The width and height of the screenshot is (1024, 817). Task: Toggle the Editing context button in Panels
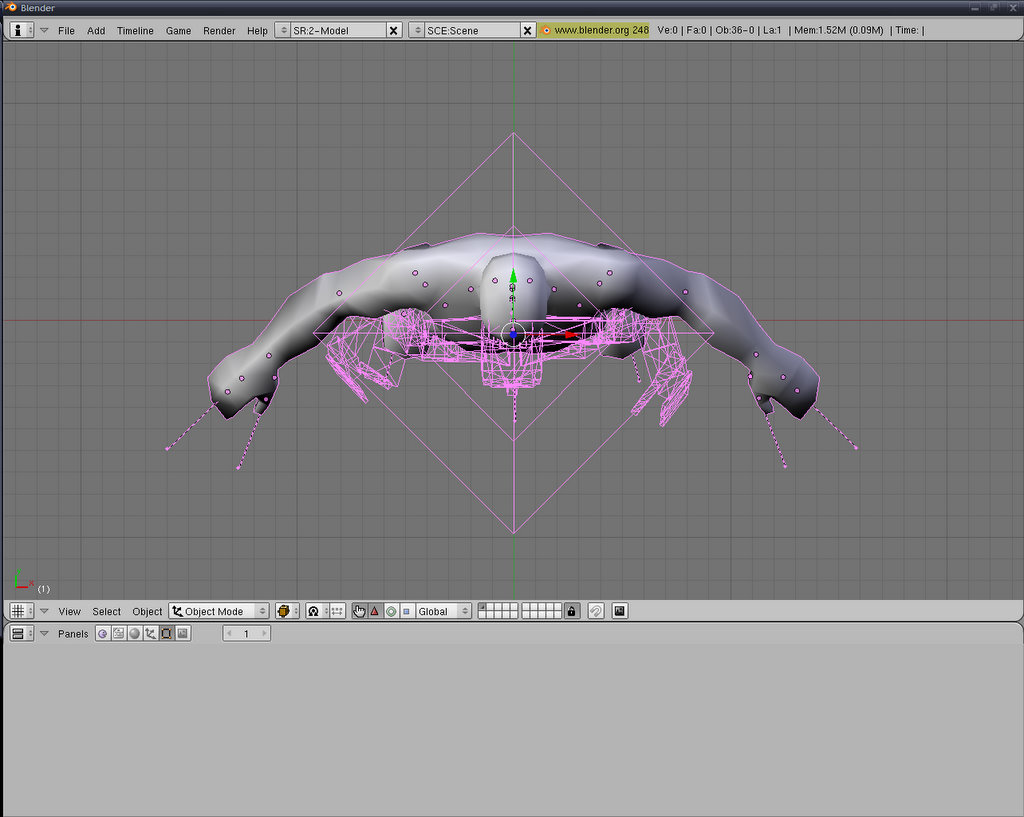(x=166, y=634)
